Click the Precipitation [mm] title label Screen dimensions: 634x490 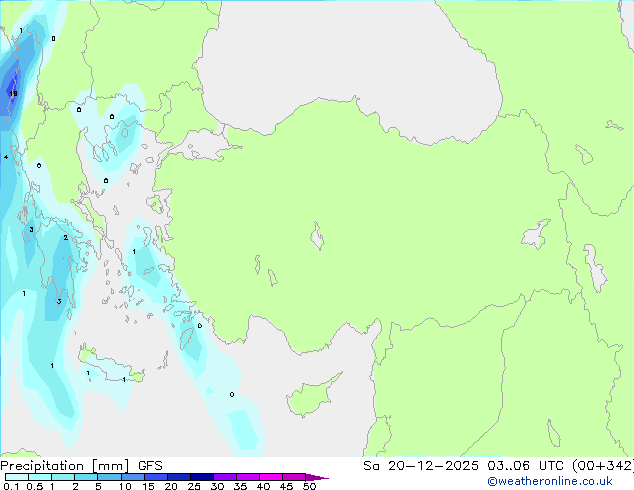tap(65, 465)
